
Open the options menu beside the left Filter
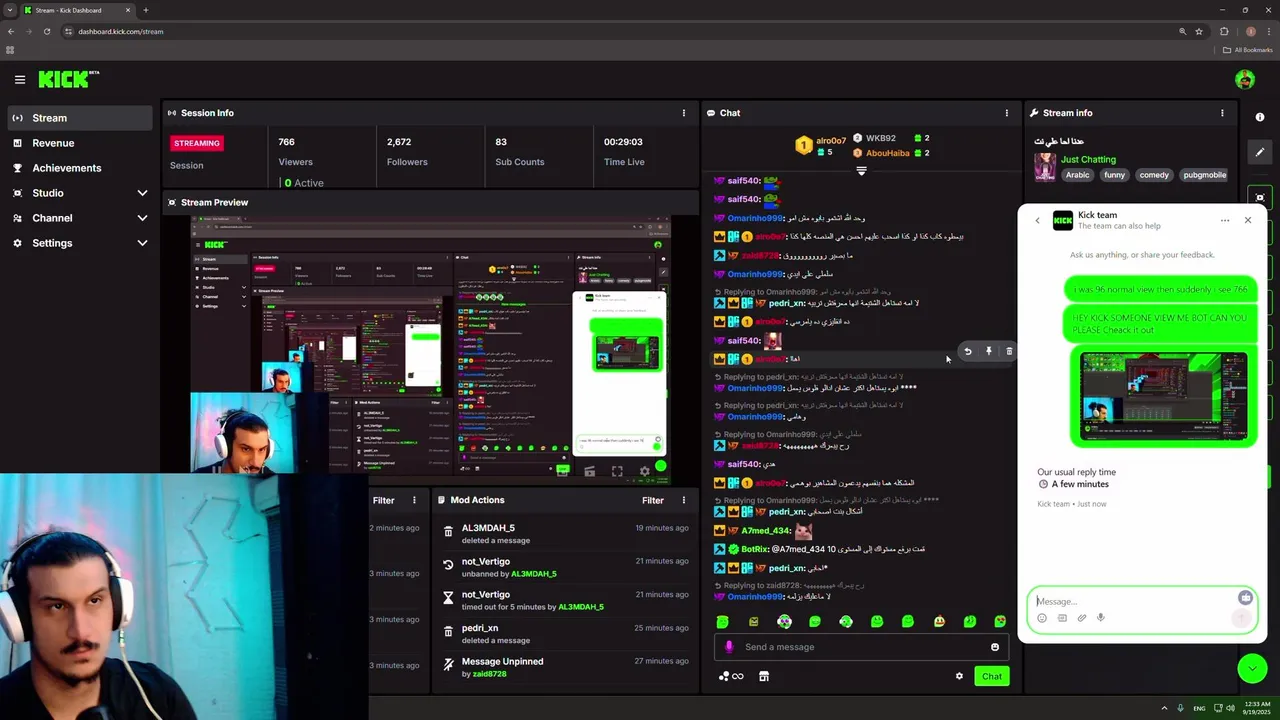coord(414,500)
